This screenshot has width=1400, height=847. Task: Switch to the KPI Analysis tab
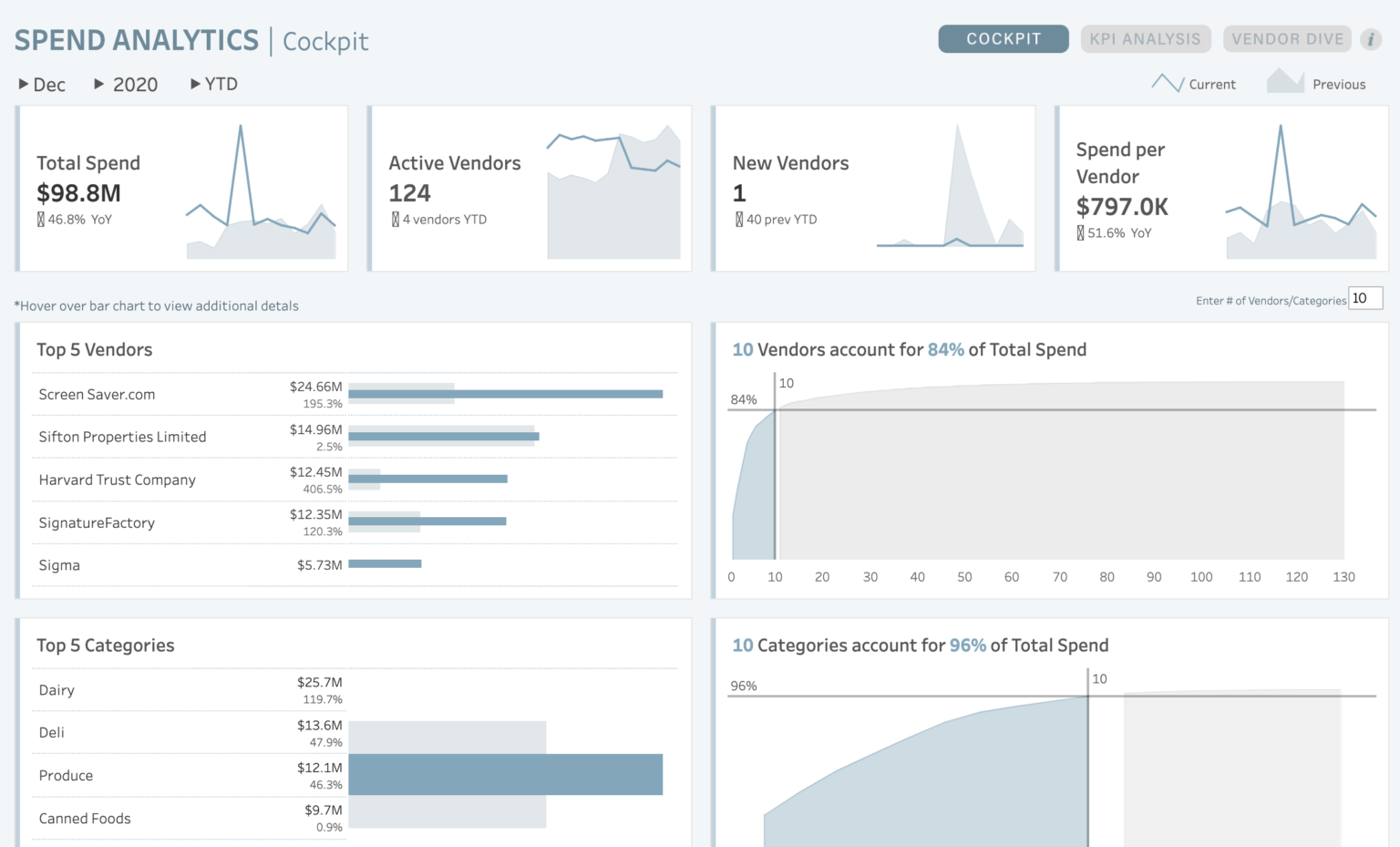pyautogui.click(x=1146, y=38)
